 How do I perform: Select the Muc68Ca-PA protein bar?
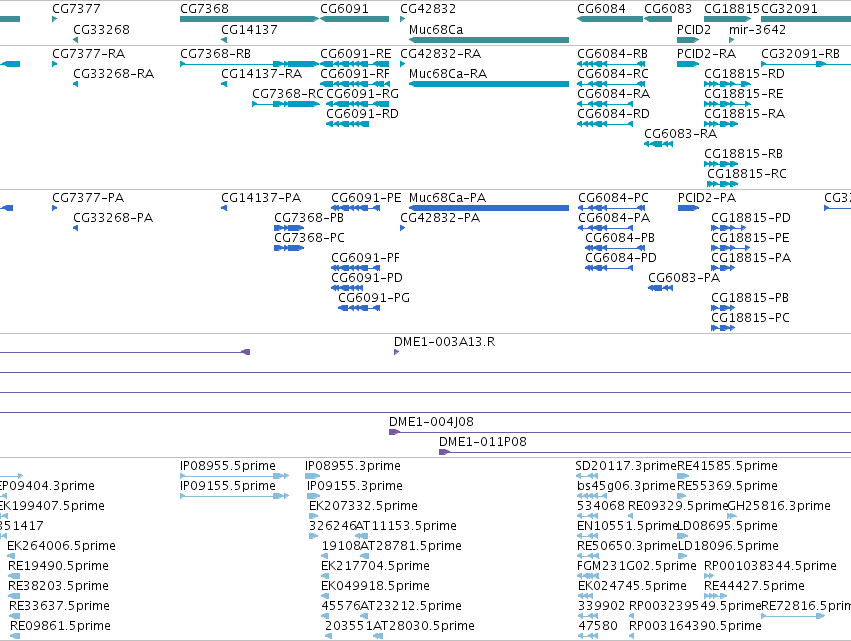point(489,208)
